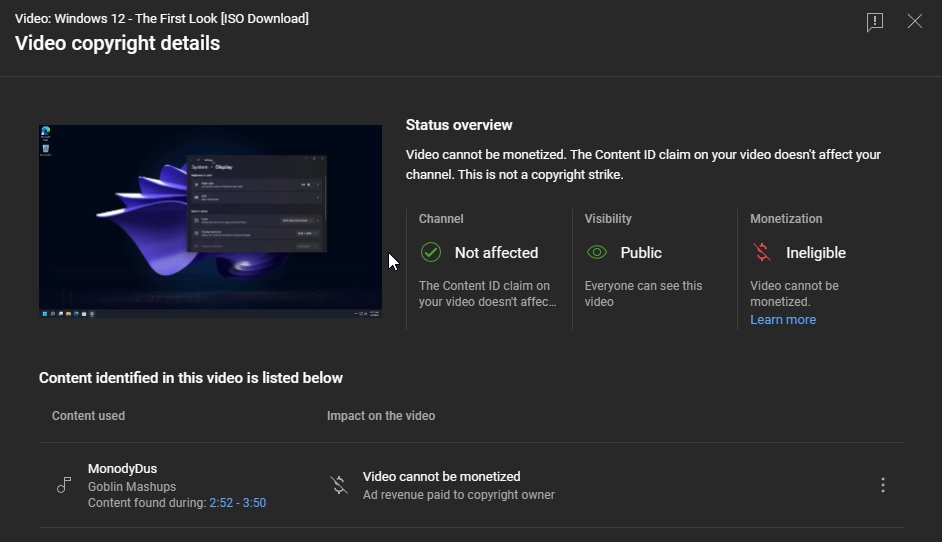Click the not a copyright strike sentence

click(540, 175)
